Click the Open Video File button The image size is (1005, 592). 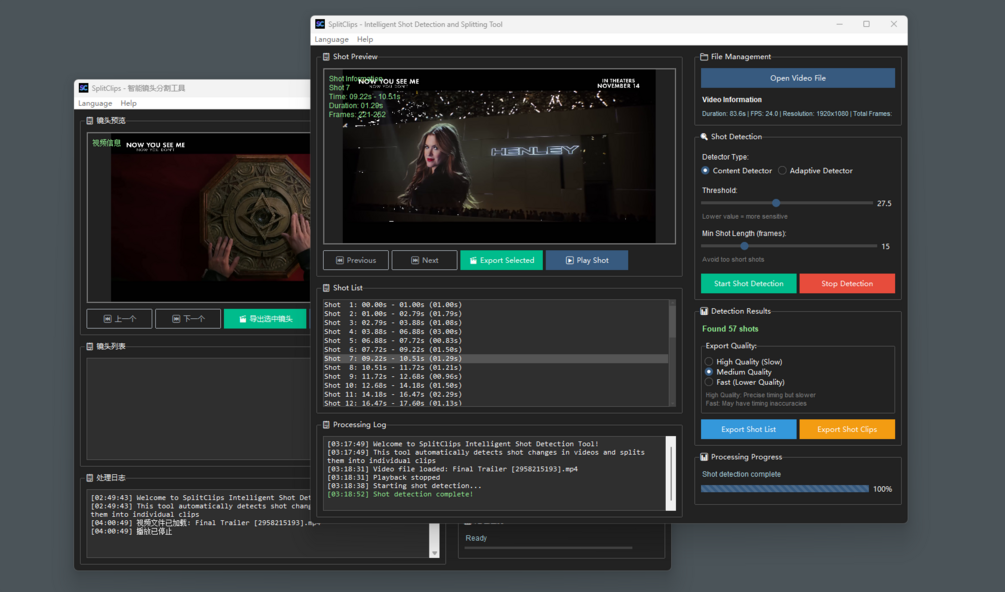[x=798, y=78]
